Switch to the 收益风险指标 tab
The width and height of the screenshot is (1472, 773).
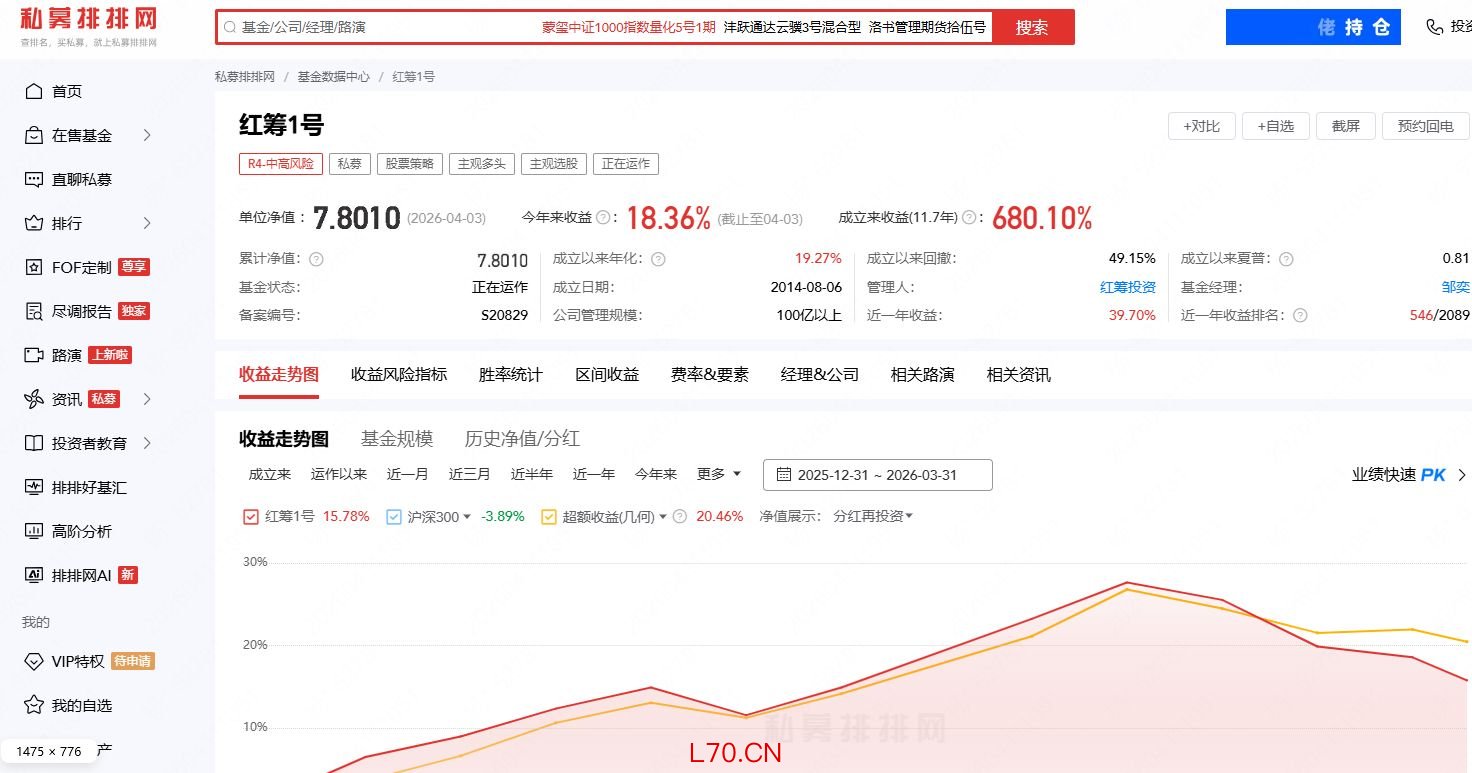(x=399, y=375)
